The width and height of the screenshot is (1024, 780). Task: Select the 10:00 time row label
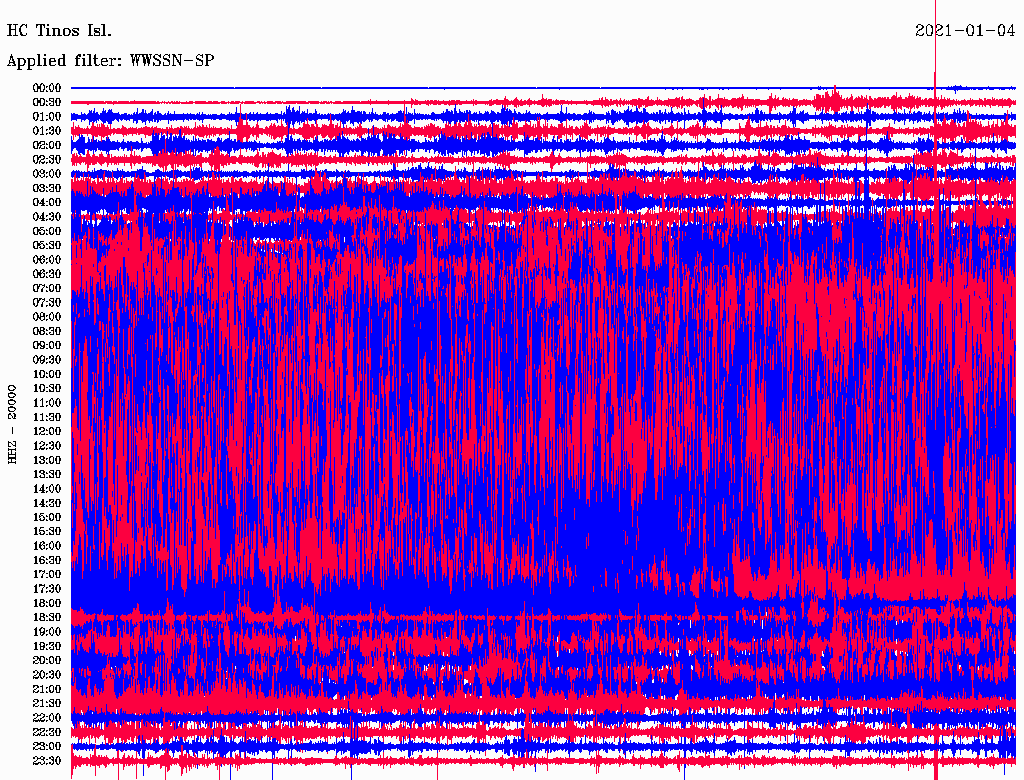point(47,374)
